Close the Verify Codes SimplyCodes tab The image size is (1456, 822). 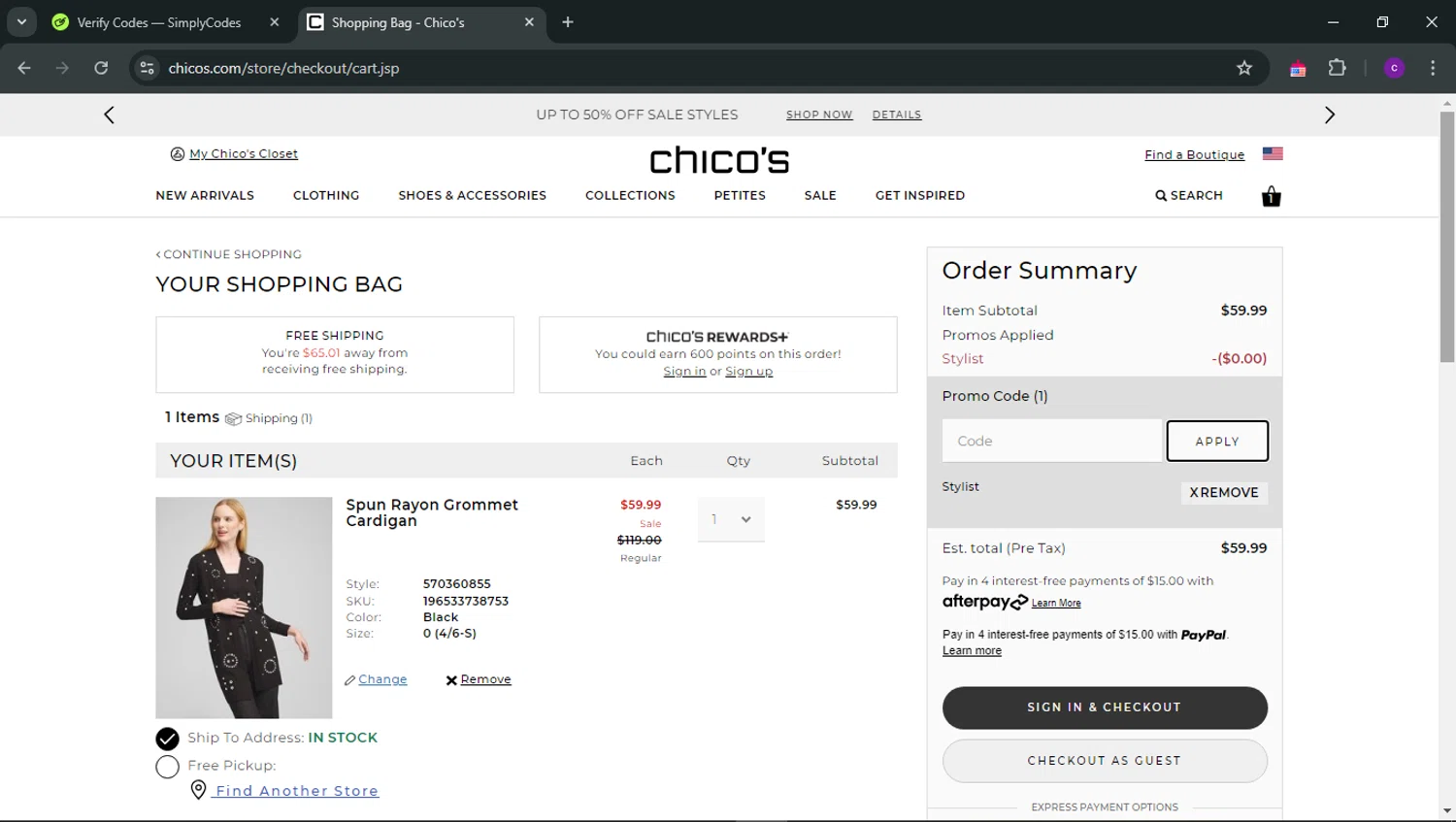pos(275,22)
